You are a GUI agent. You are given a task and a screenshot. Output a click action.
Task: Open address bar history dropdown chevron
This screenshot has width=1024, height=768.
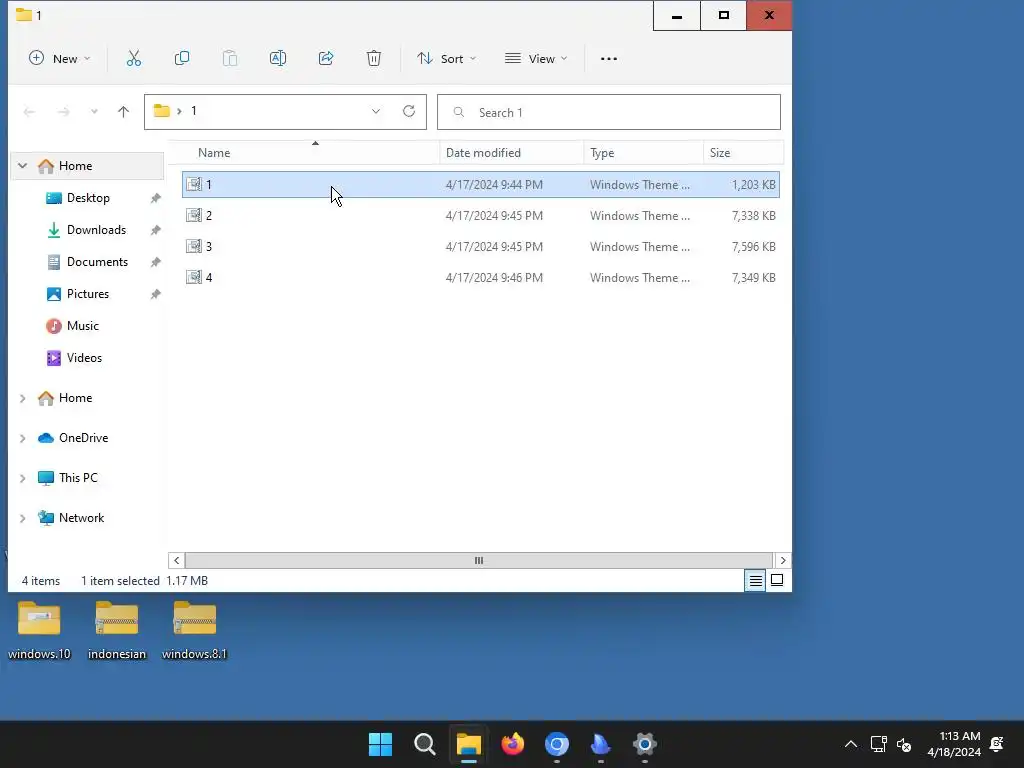tap(376, 112)
